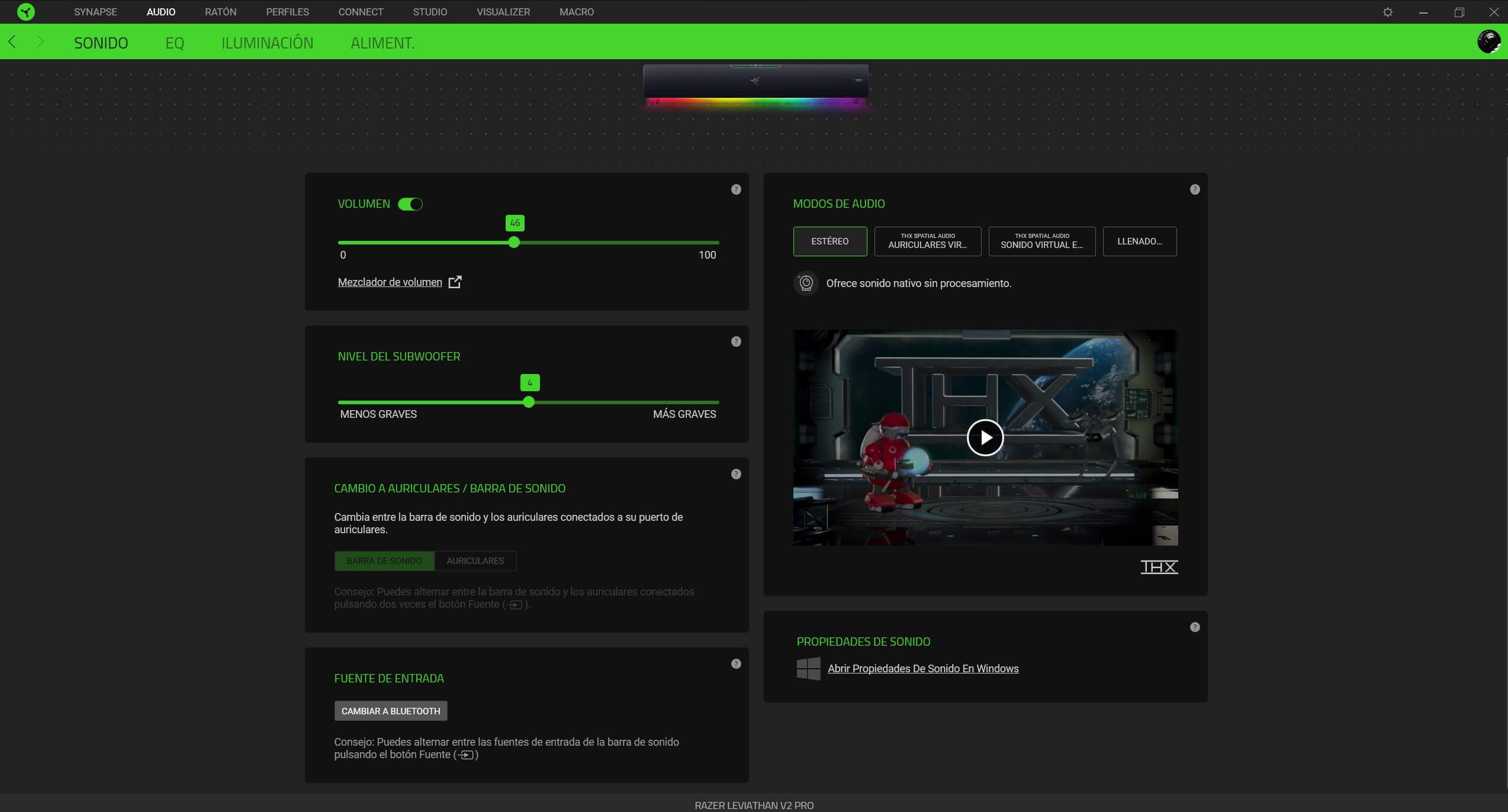The image size is (1508, 812).
Task: Click the volume slider handle at 46
Action: pos(514,243)
